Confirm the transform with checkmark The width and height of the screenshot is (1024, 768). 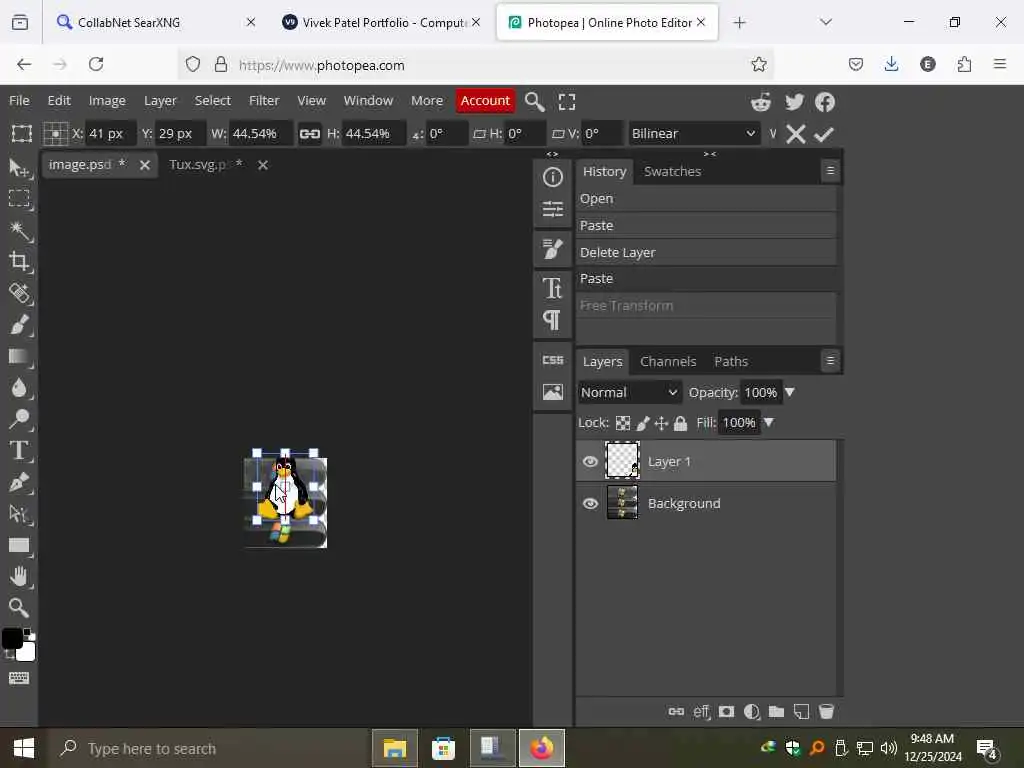[824, 134]
